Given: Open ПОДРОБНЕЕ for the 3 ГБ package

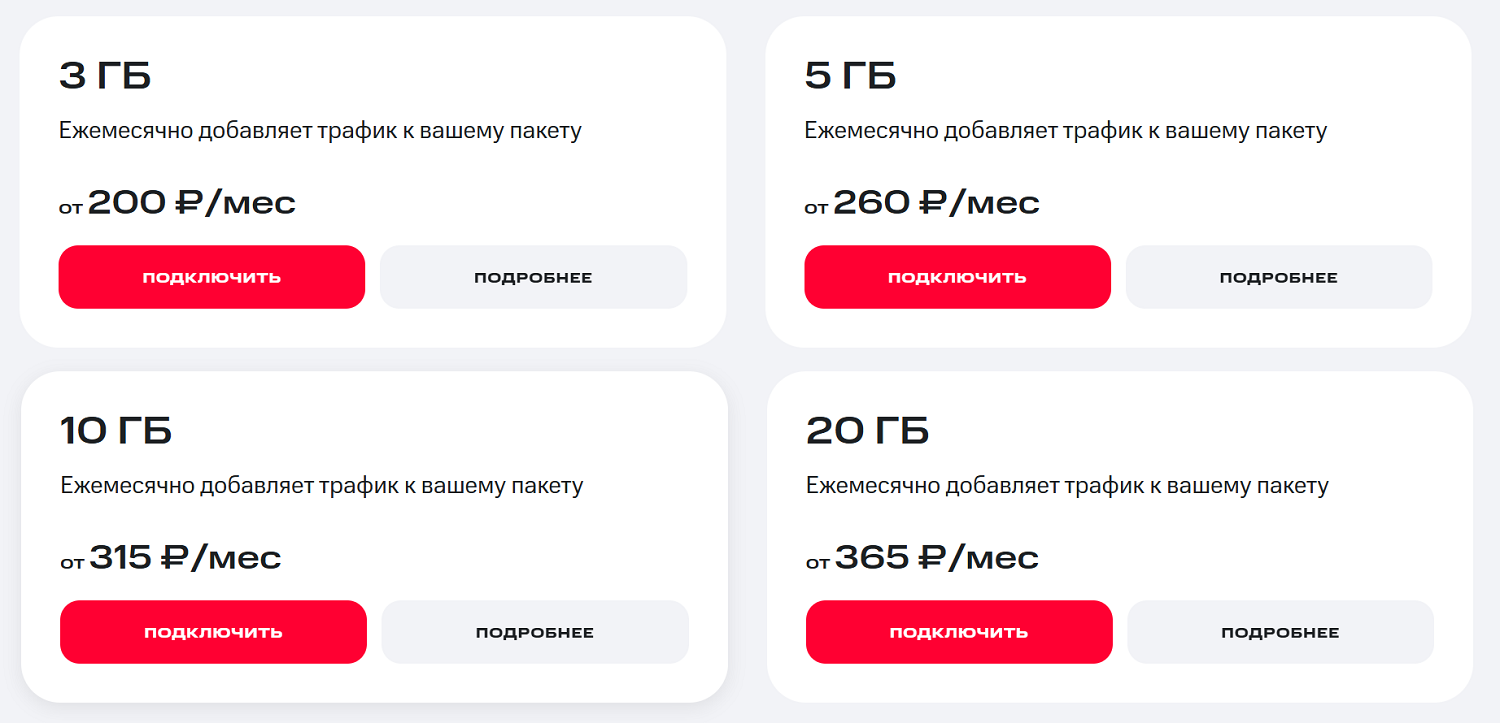Looking at the screenshot, I should pos(533,277).
